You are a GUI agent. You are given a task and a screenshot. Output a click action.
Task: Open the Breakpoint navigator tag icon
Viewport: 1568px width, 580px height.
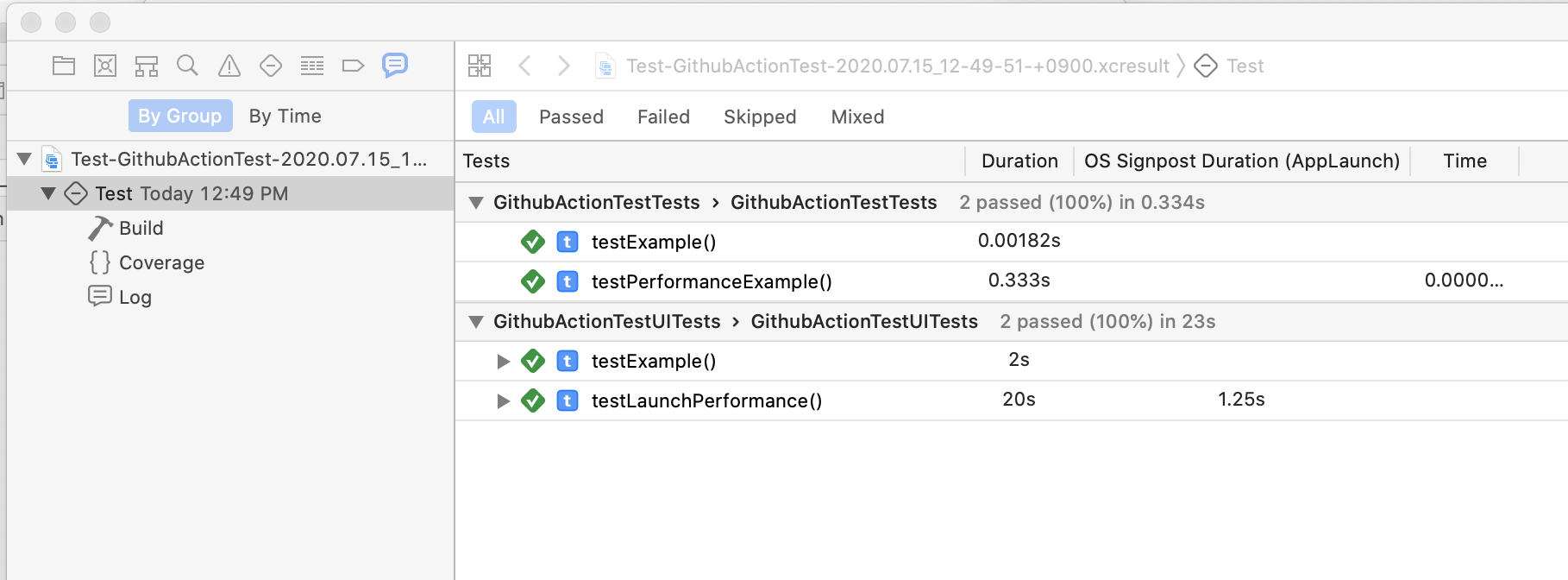[x=354, y=66]
